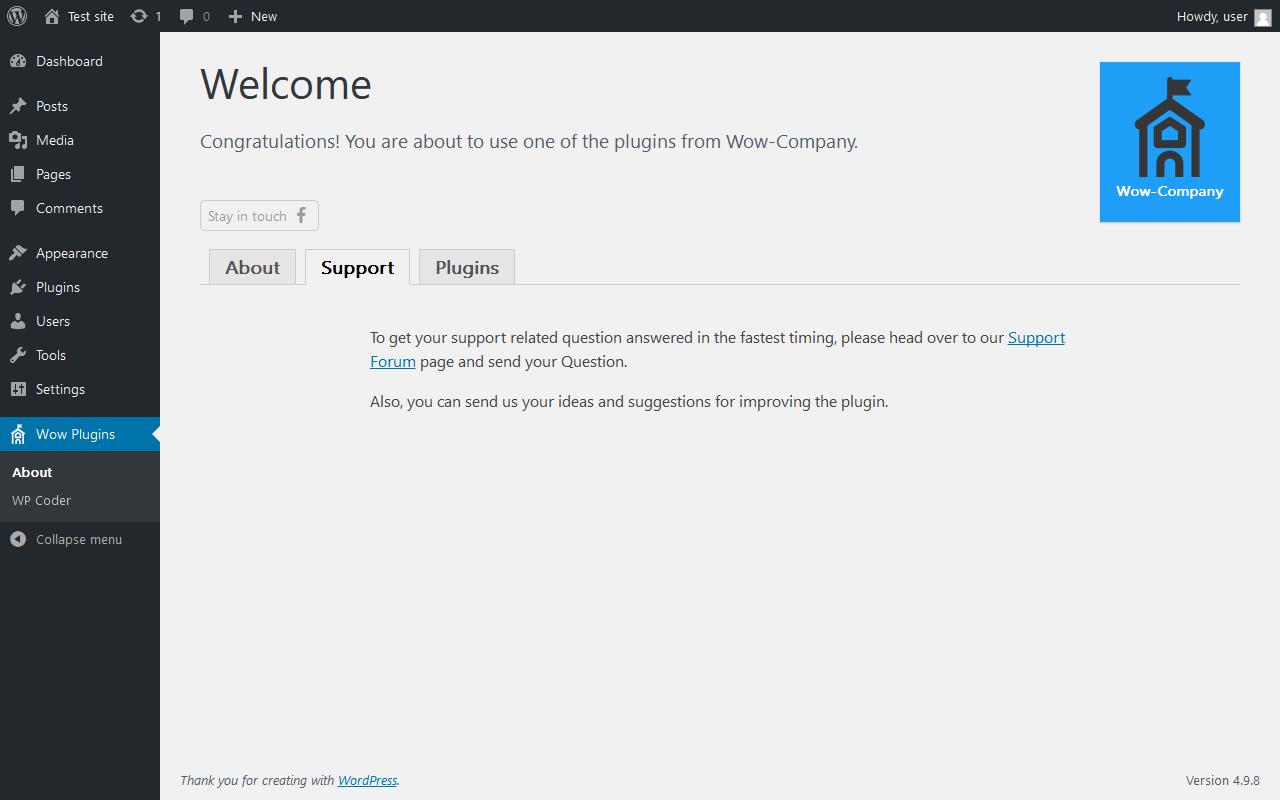Open the Test site home icon
The height and width of the screenshot is (800, 1280).
tap(52, 16)
